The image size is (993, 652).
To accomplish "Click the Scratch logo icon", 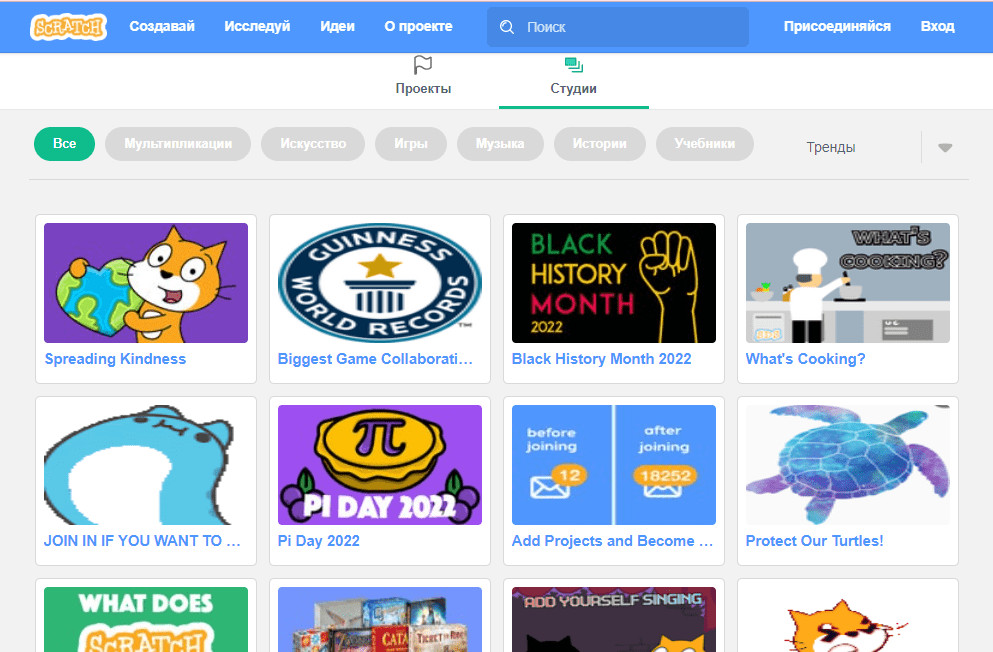I will pos(68,27).
